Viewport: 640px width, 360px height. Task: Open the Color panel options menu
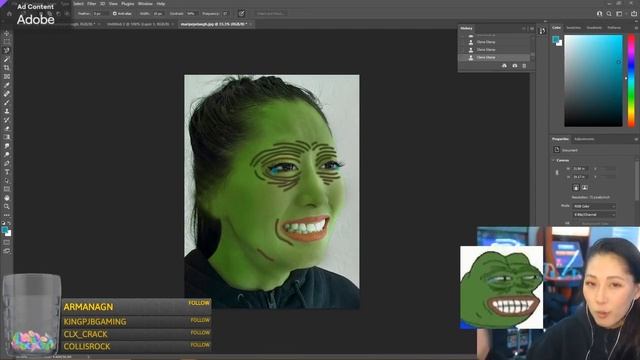click(x=636, y=28)
